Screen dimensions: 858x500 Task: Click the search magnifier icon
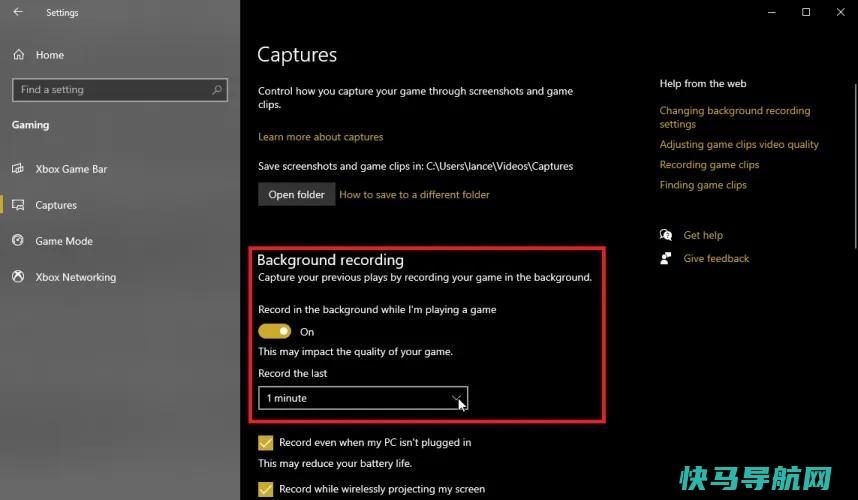pos(217,90)
